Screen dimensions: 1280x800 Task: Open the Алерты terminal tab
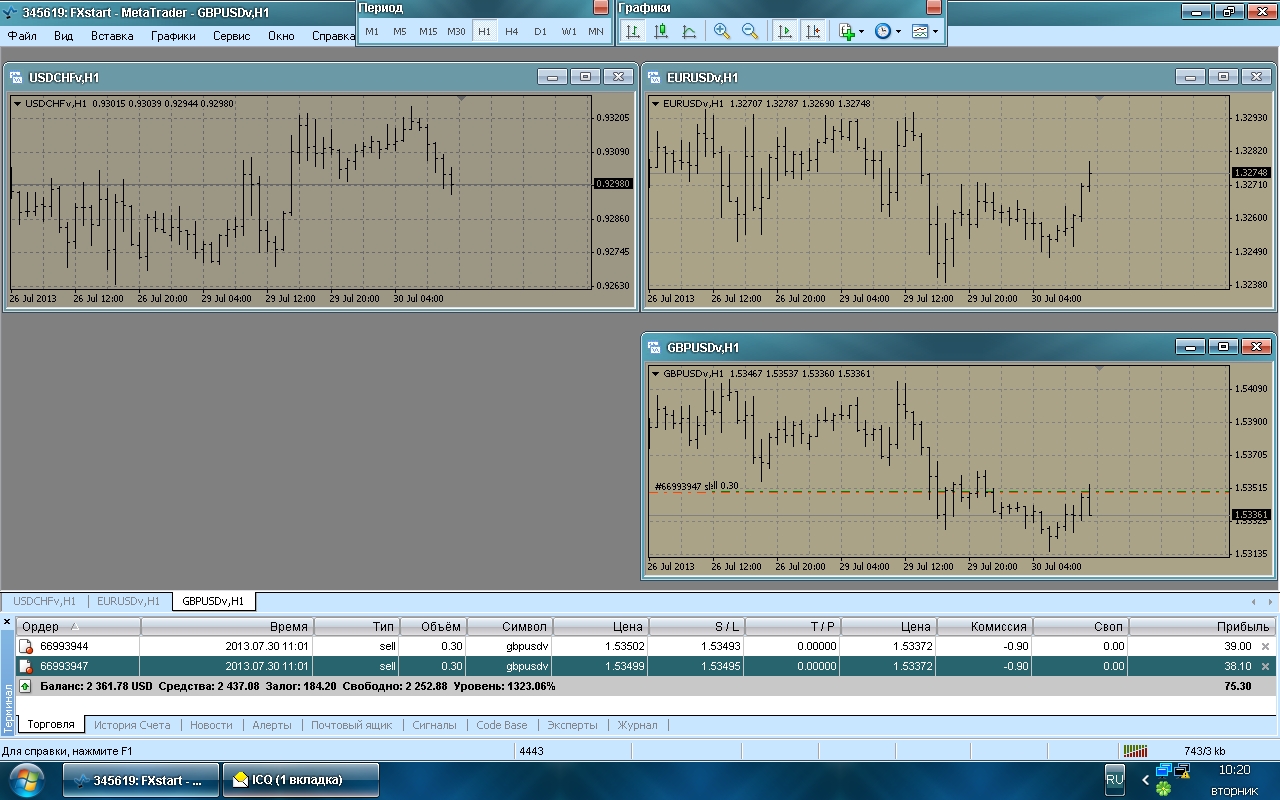point(272,725)
